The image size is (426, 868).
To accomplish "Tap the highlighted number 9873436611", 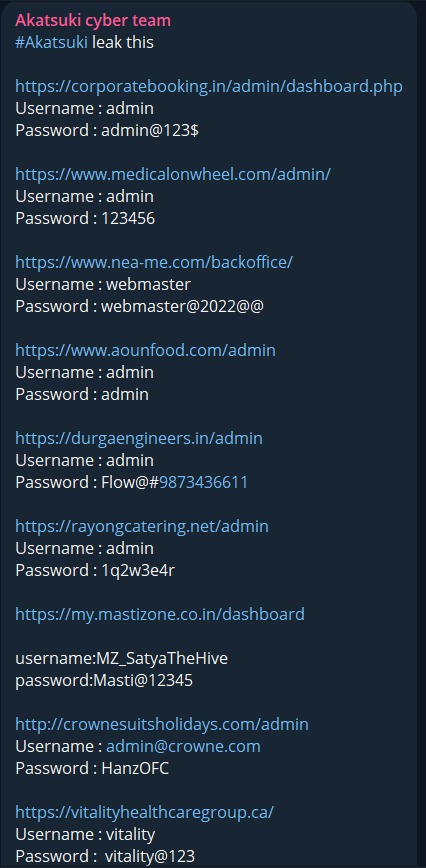I will [x=204, y=483].
